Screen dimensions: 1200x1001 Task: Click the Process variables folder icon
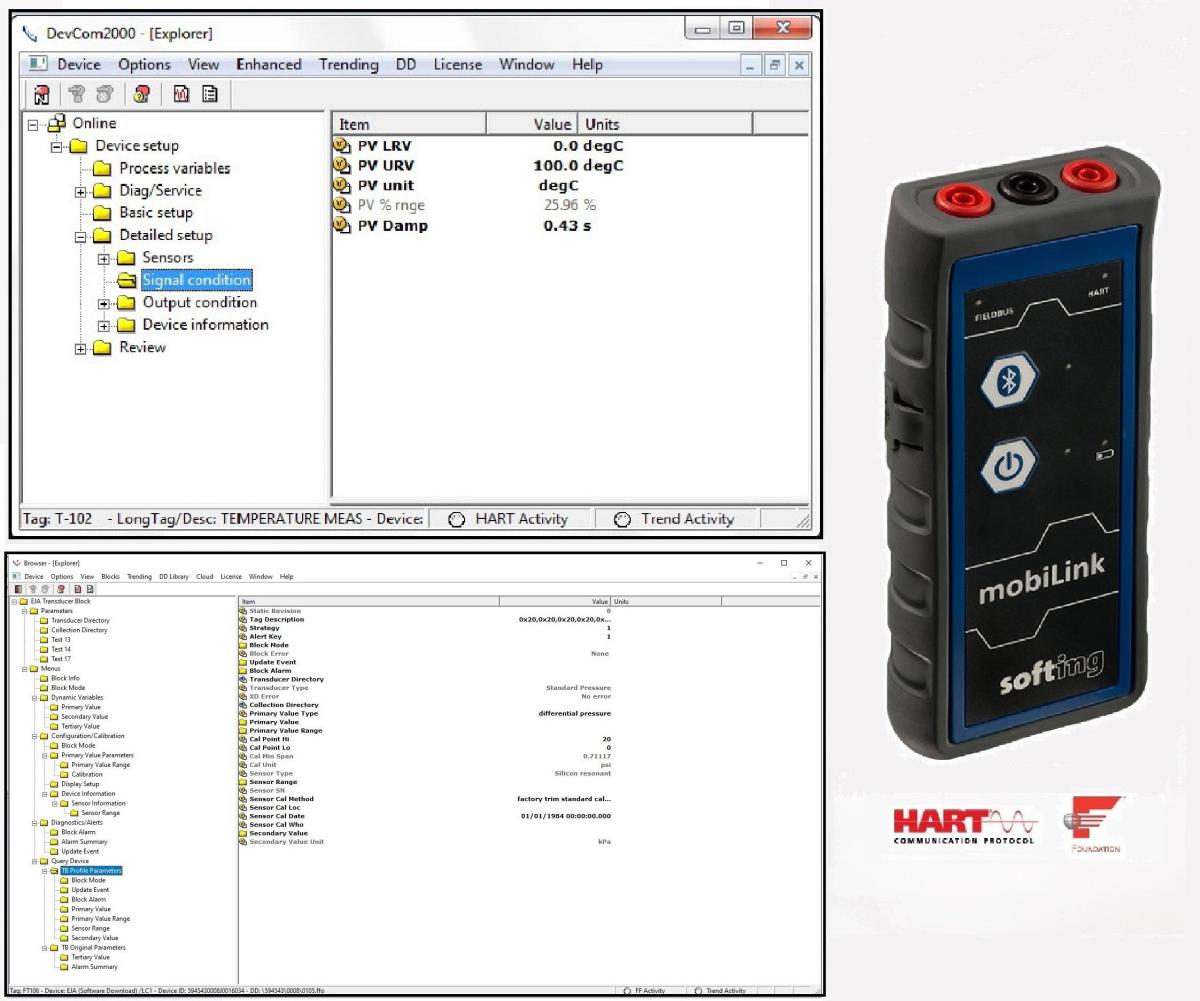[102, 168]
